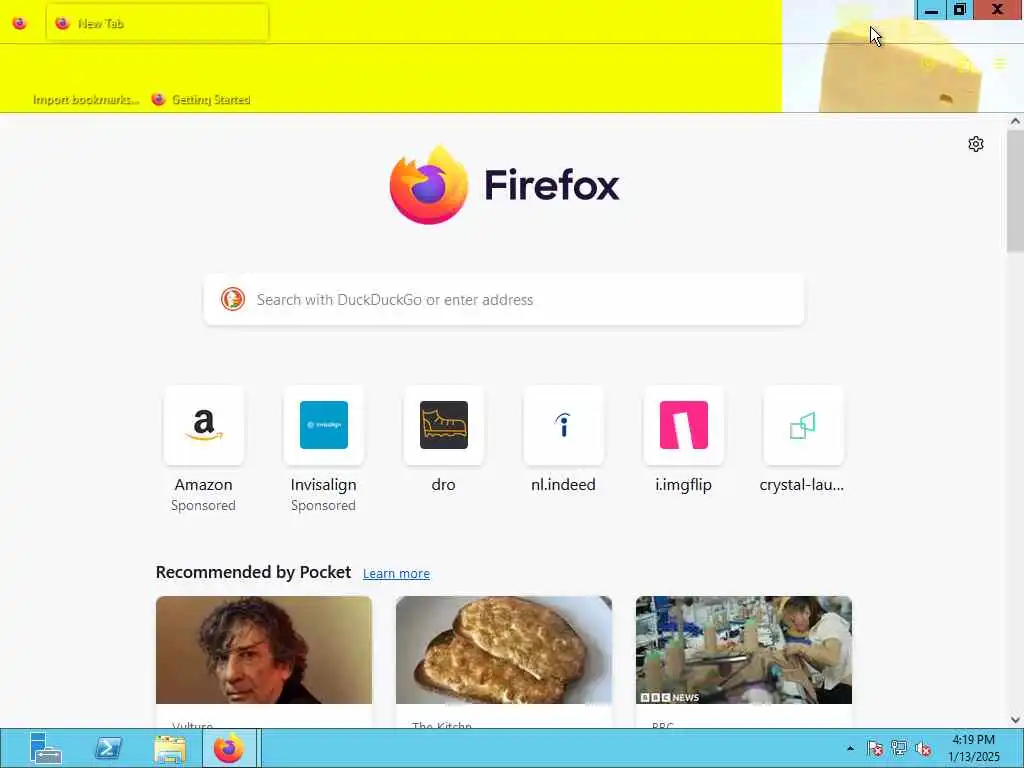Image resolution: width=1024 pixels, height=768 pixels.
Task: Open the BBC News Pocket story thumbnail
Action: pyautogui.click(x=744, y=650)
